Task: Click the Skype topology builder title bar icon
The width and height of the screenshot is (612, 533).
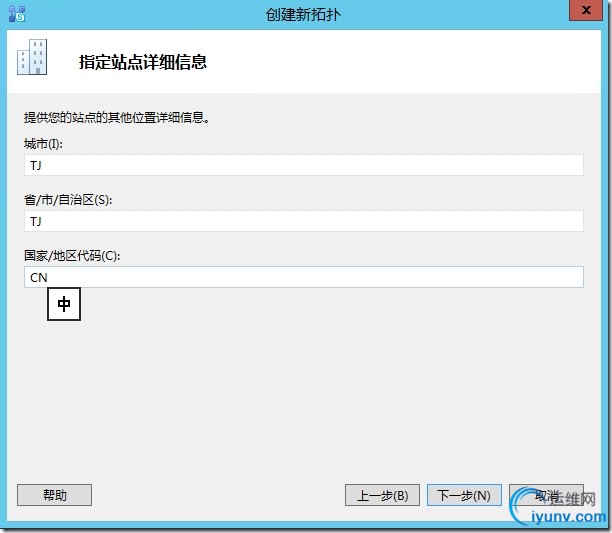Action: click(x=17, y=14)
